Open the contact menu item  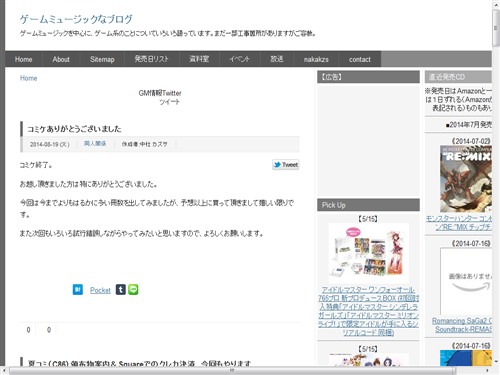360,59
